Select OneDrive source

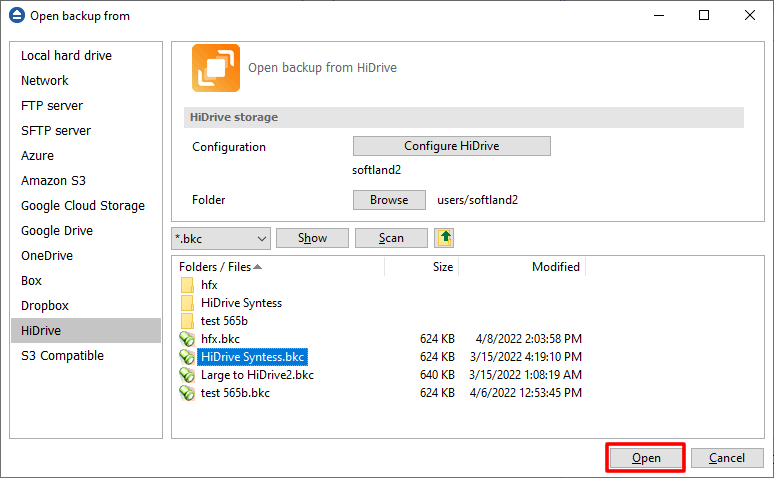pos(86,255)
